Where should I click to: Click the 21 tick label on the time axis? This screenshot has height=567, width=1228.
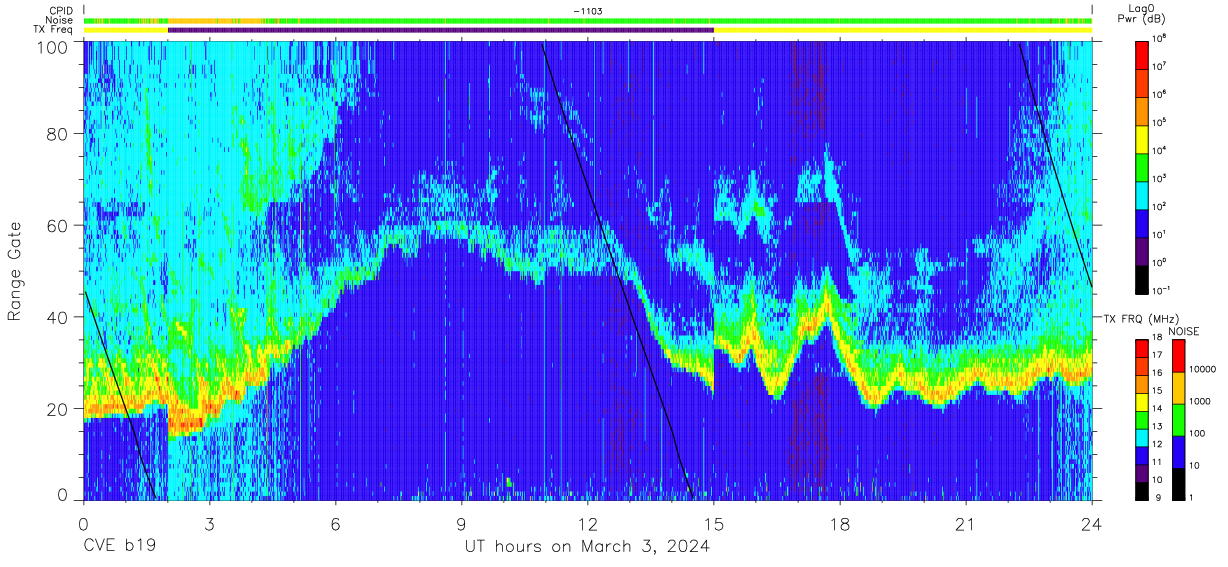click(966, 524)
